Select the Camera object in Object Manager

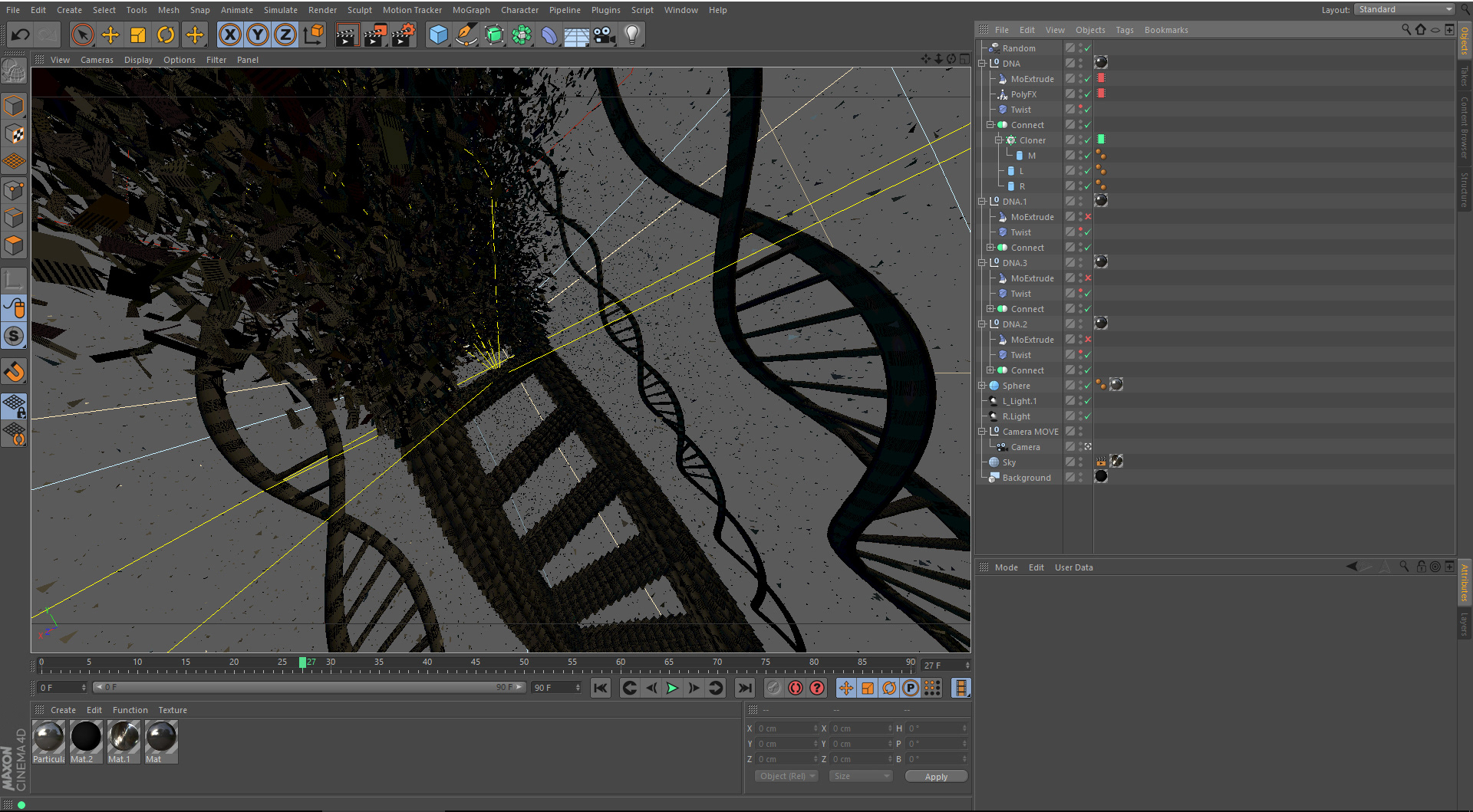pos(1025,447)
